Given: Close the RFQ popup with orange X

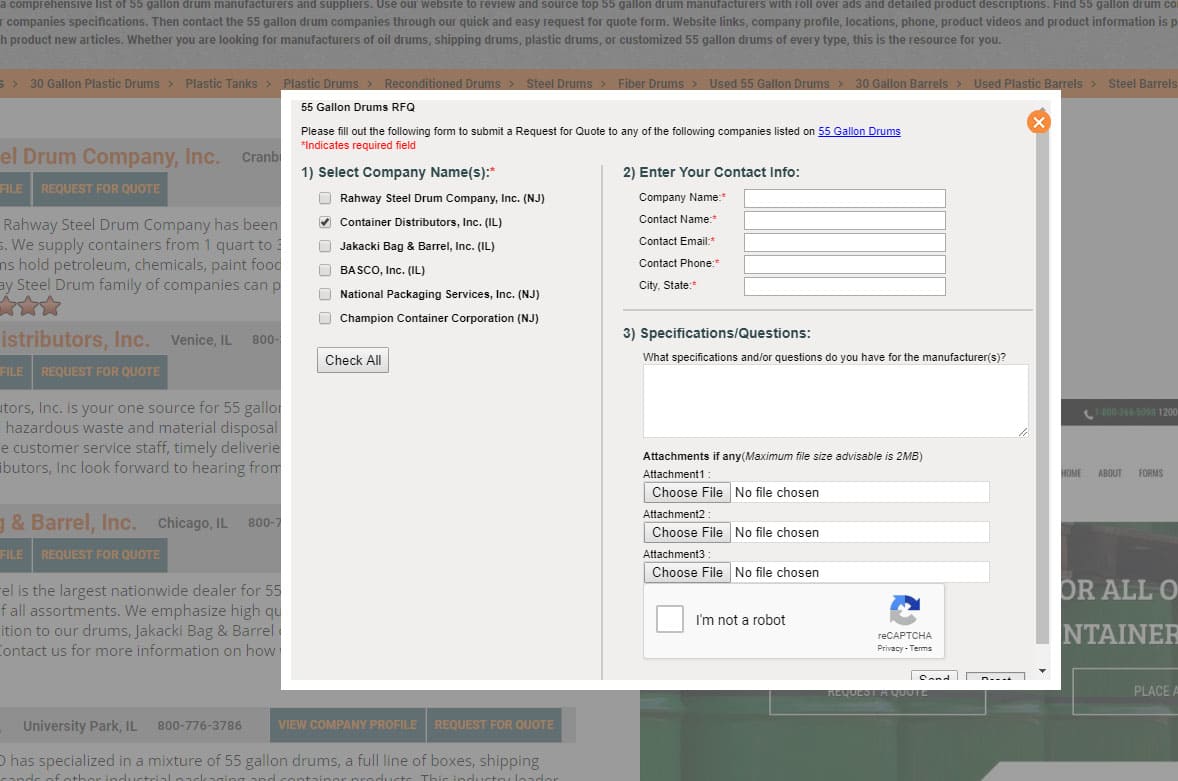Looking at the screenshot, I should click(1038, 122).
